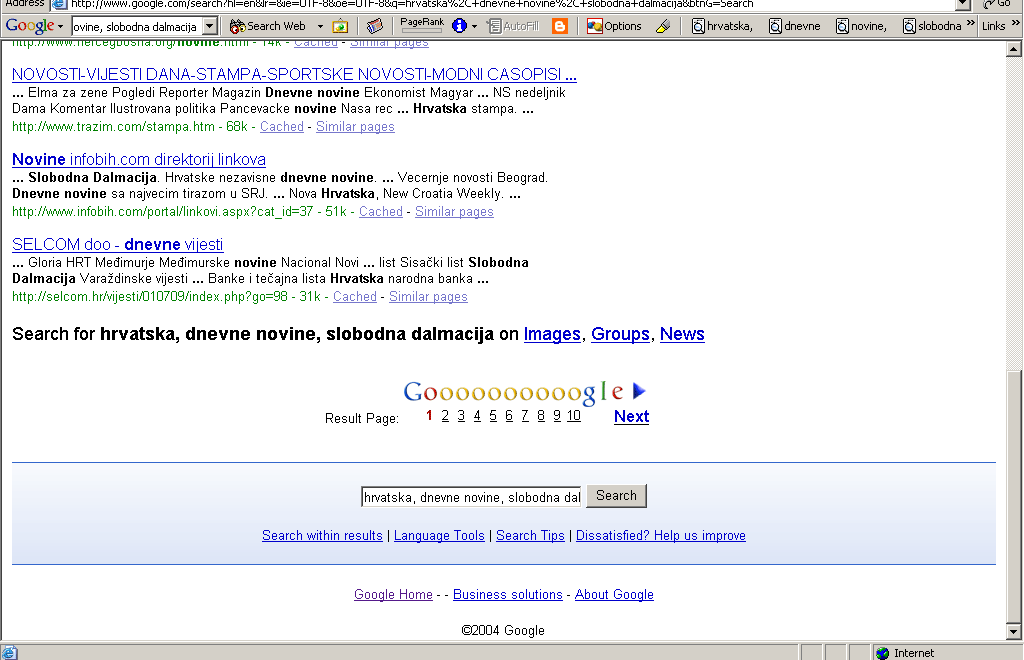Open the Search Tips link
The width and height of the screenshot is (1024, 660).
click(x=530, y=535)
